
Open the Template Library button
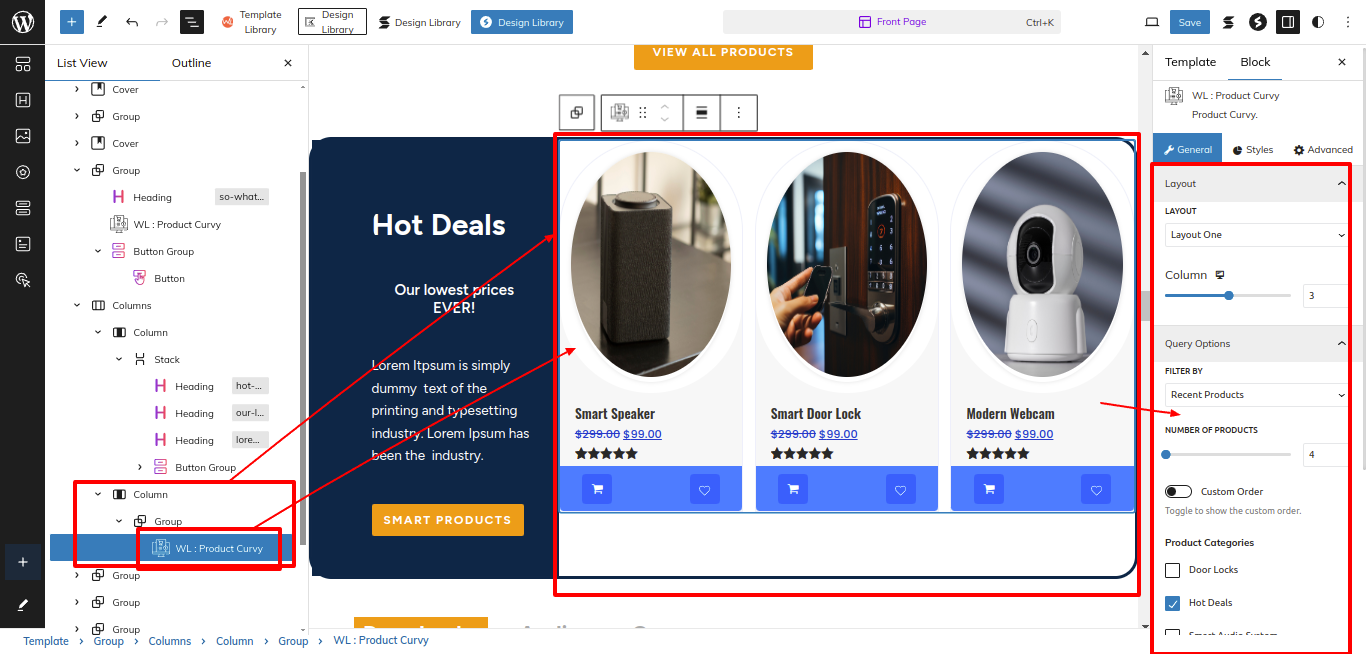251,22
